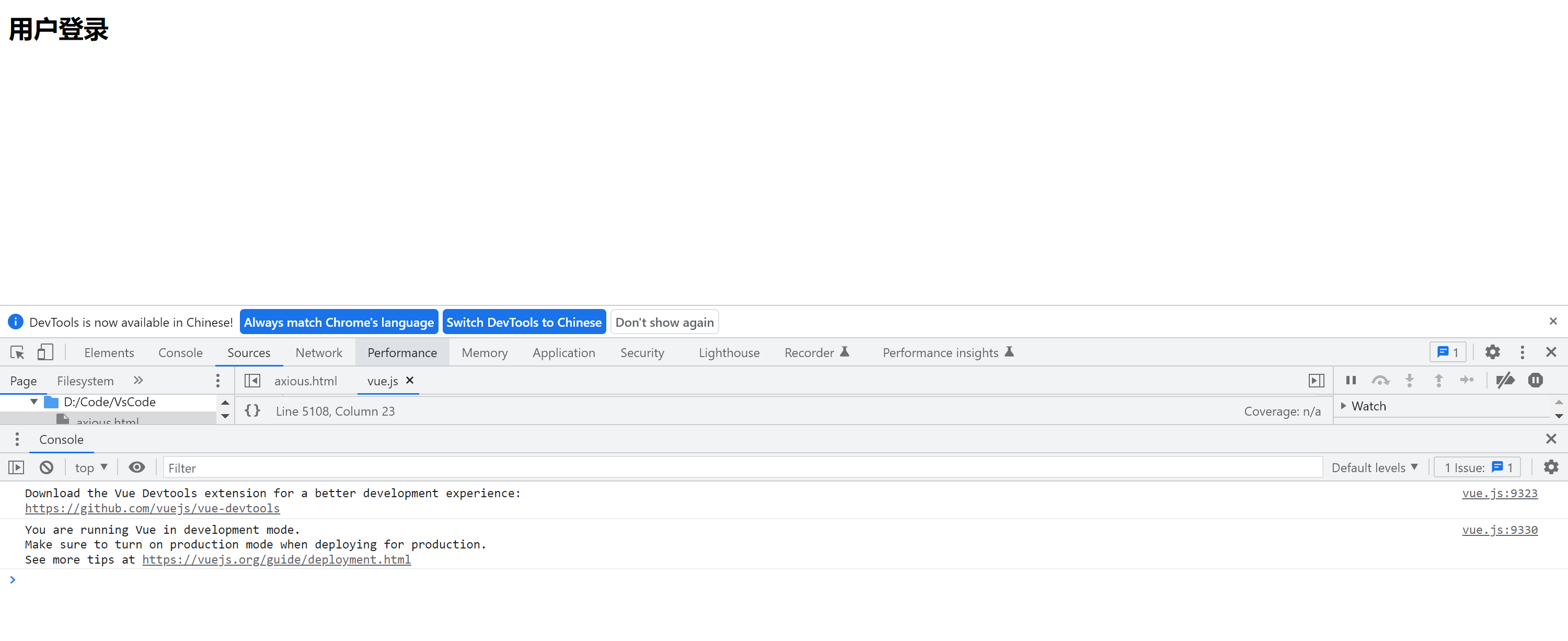1568x641 pixels.
Task: Pretty print vue.js with braces icon
Action: [252, 411]
